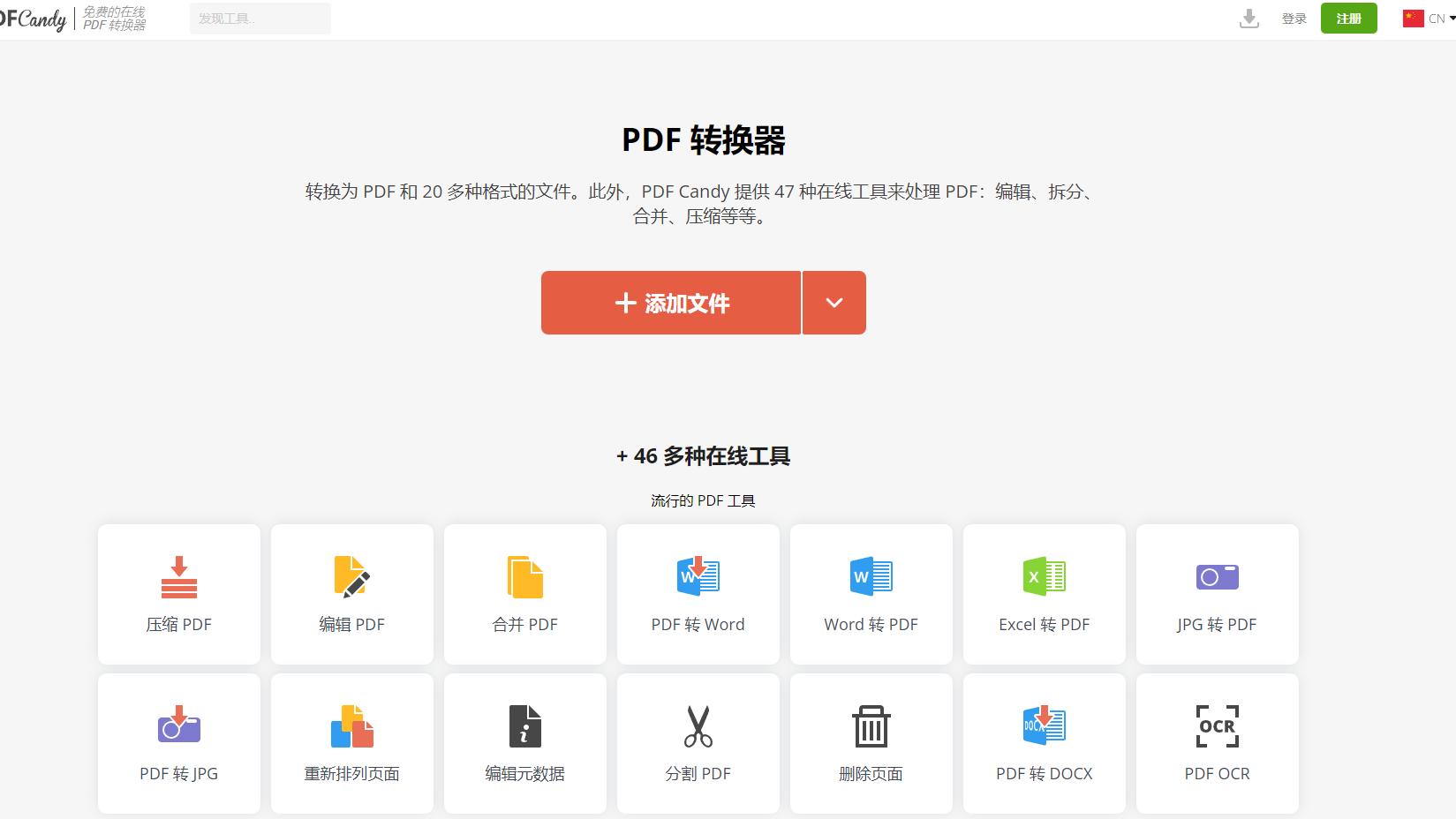Click the 添加文件 upload button
The image size is (1456, 819).
[x=670, y=303]
